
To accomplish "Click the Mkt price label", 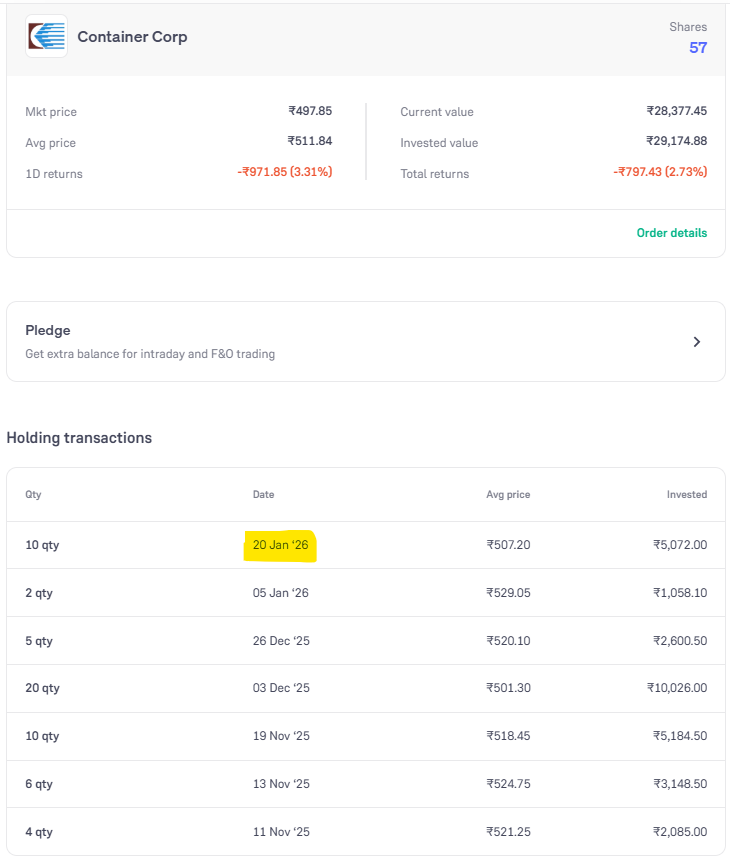I will pyautogui.click(x=51, y=112).
